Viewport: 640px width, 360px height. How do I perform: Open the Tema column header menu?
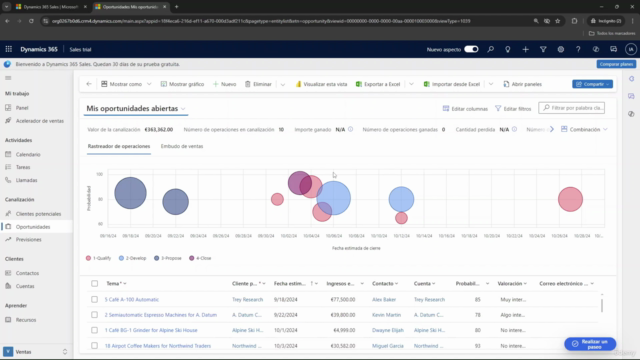tap(116, 283)
